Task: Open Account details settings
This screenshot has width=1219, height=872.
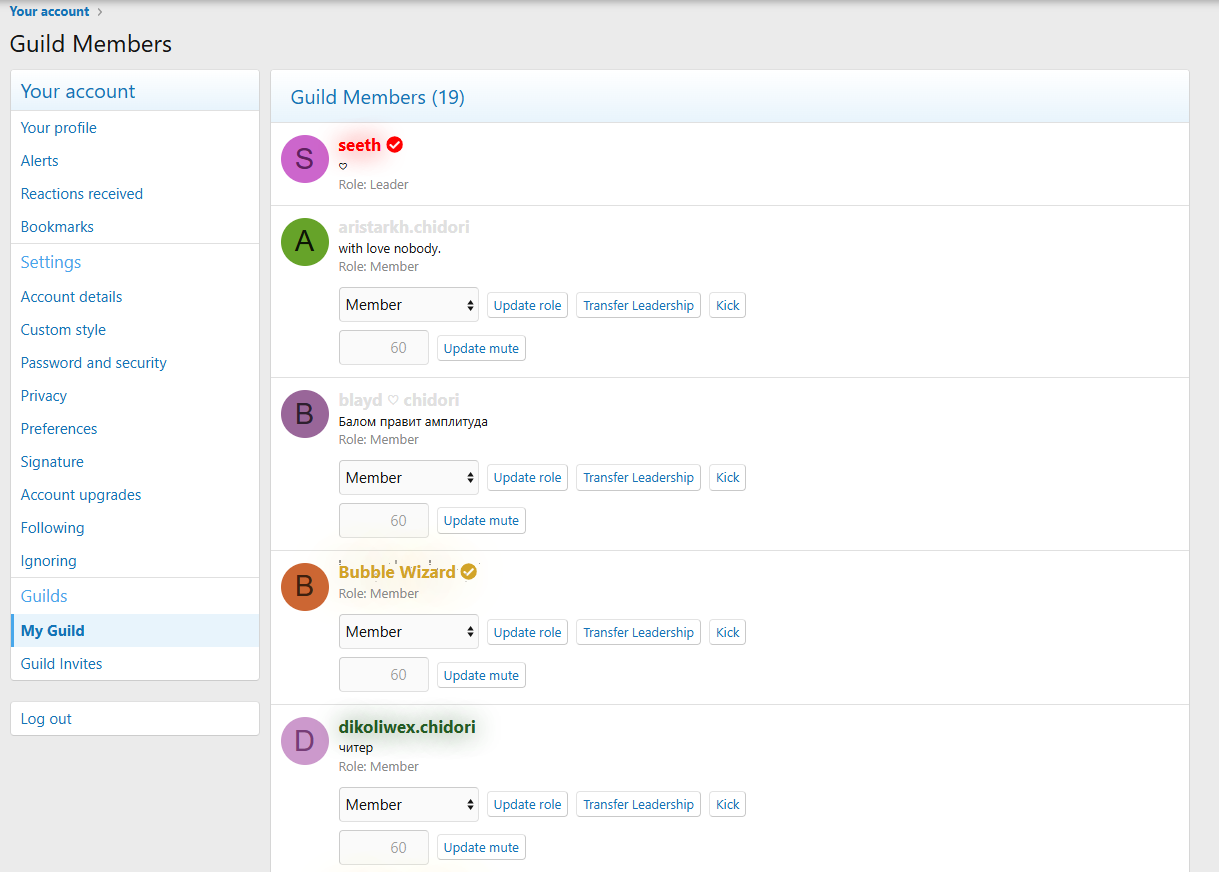Action: pos(135,297)
